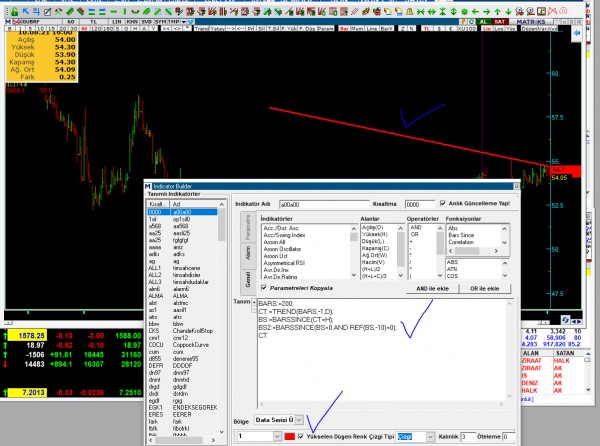This screenshot has width=600, height=446.
Task: Click the vertical expand arrows icon
Action: 453,11
